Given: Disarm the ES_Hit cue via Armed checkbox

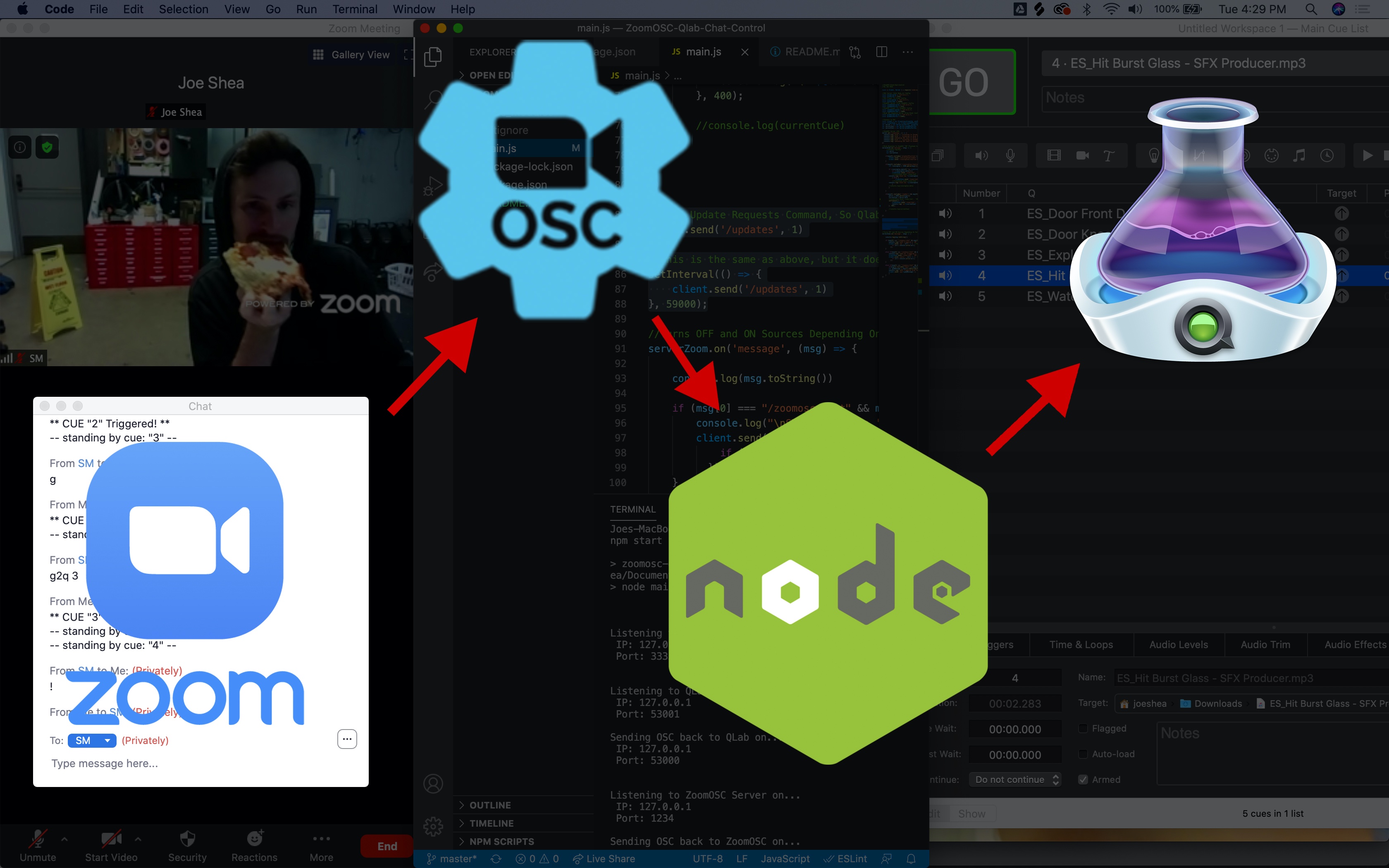Looking at the screenshot, I should [x=1084, y=780].
